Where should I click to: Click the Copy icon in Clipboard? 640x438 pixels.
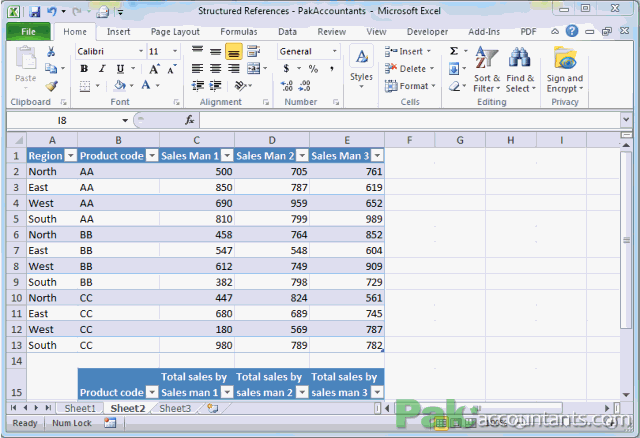[51, 68]
